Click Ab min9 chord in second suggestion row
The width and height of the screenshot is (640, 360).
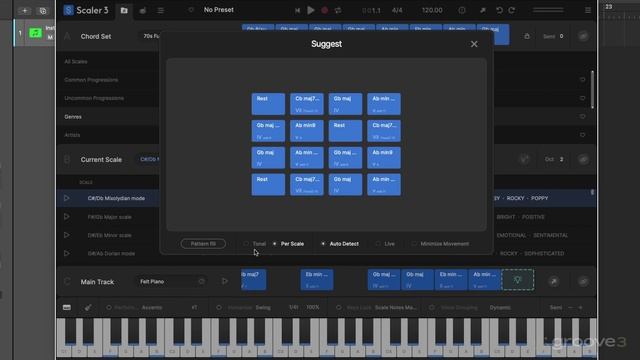pos(307,131)
